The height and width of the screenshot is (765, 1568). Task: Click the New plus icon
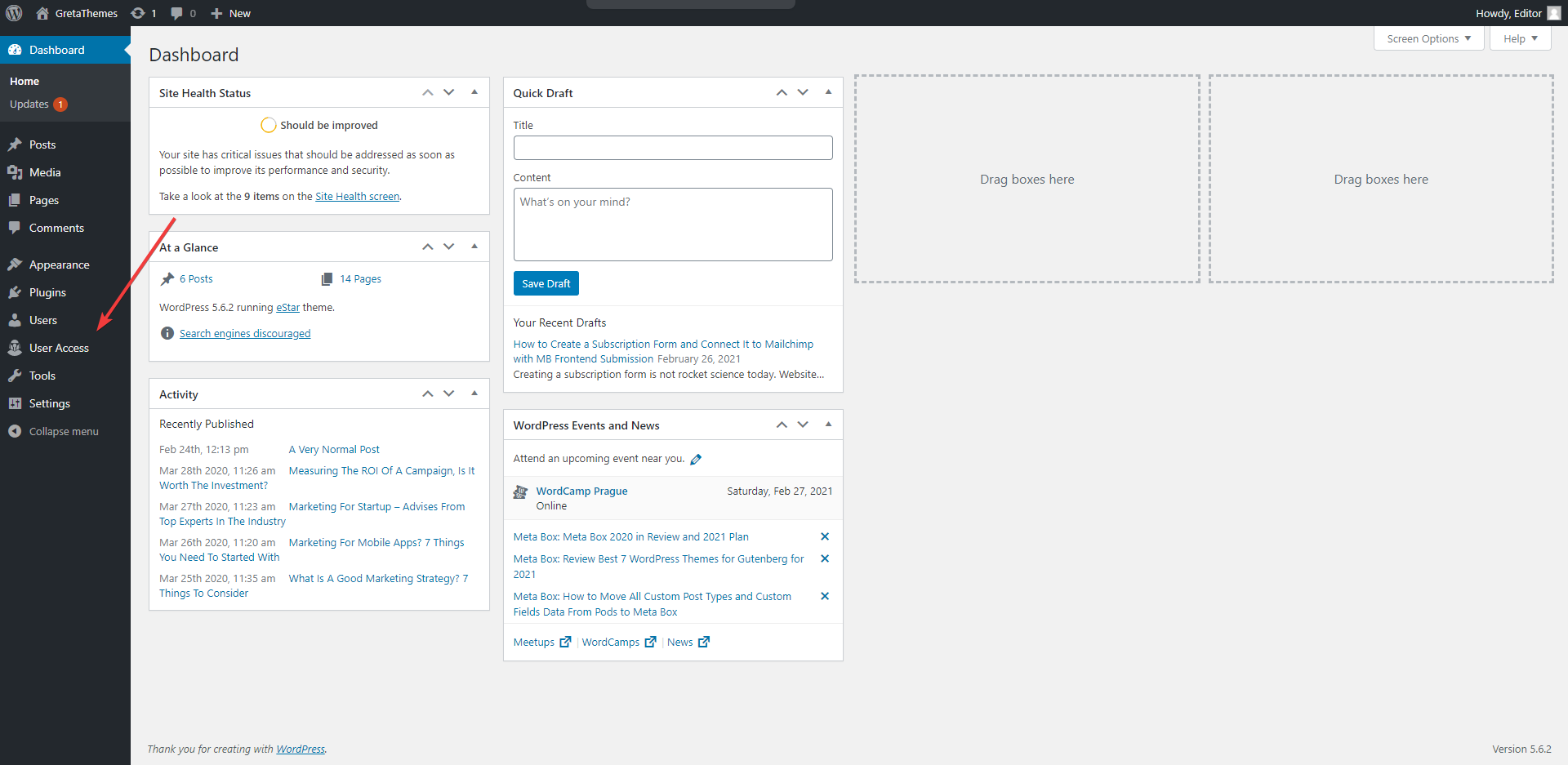click(216, 13)
